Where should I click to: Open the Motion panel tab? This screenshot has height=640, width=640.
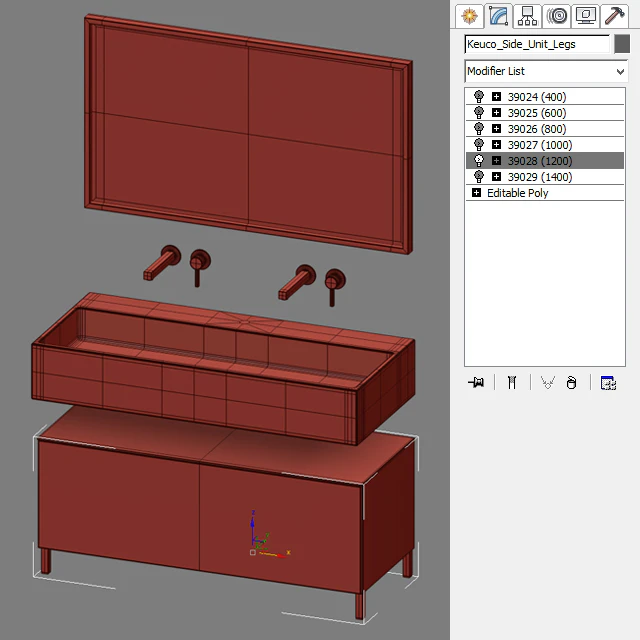click(557, 16)
